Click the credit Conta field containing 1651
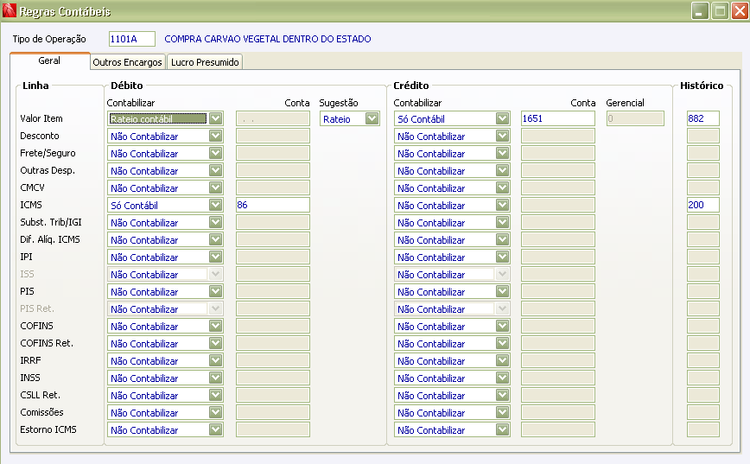 tap(558, 119)
